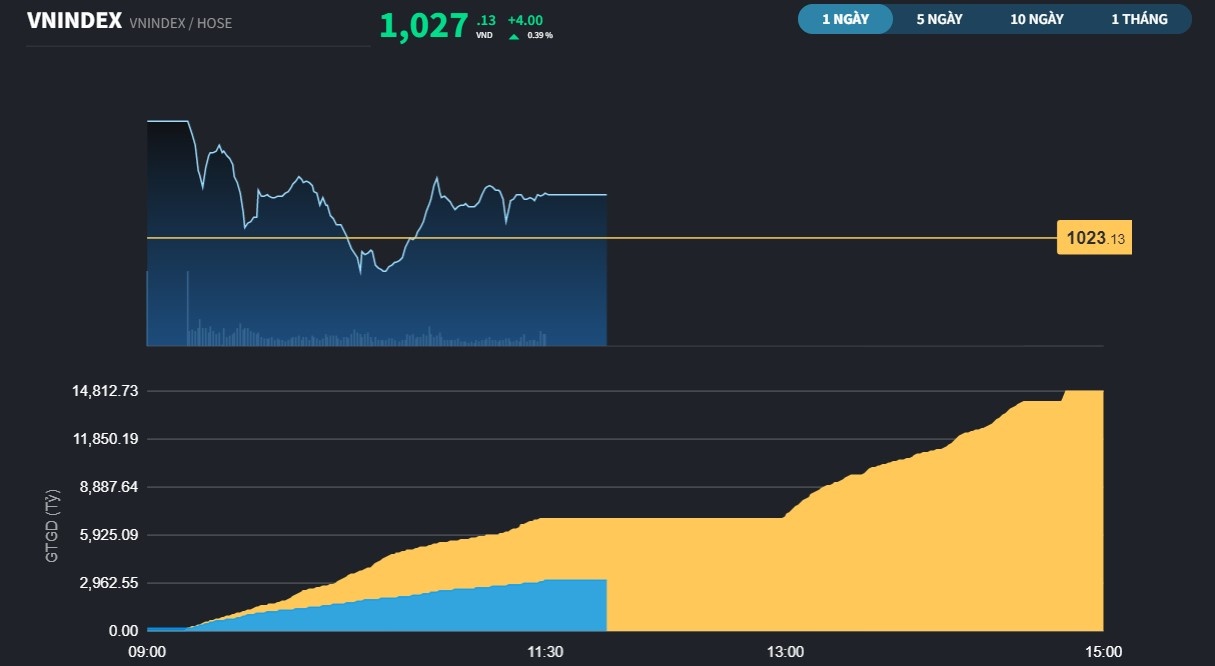This screenshot has height=666, width=1215.
Task: Switch to the 5 NGÀY tab
Action: [939, 19]
